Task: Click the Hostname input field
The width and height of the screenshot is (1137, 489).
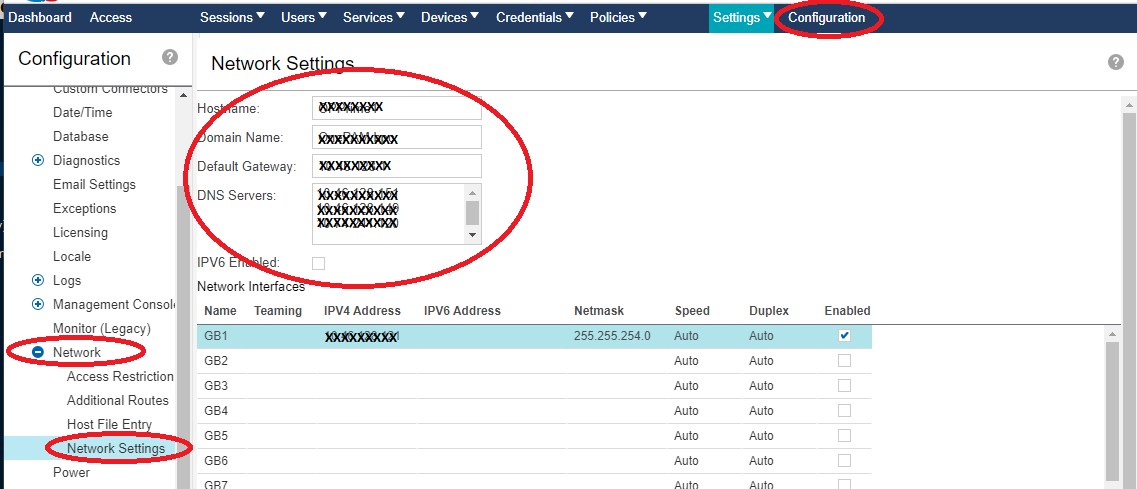Action: click(x=396, y=107)
